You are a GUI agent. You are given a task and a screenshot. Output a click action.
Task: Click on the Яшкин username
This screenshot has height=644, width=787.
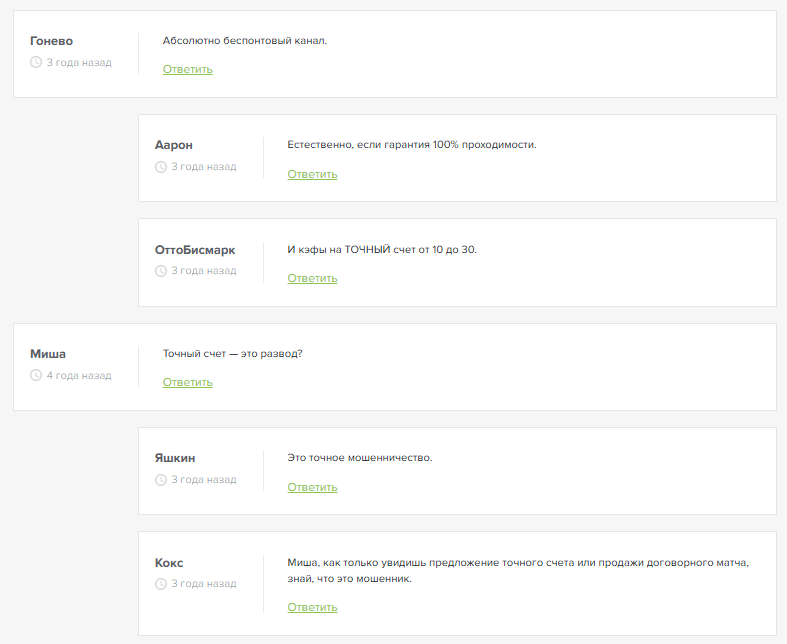point(175,458)
